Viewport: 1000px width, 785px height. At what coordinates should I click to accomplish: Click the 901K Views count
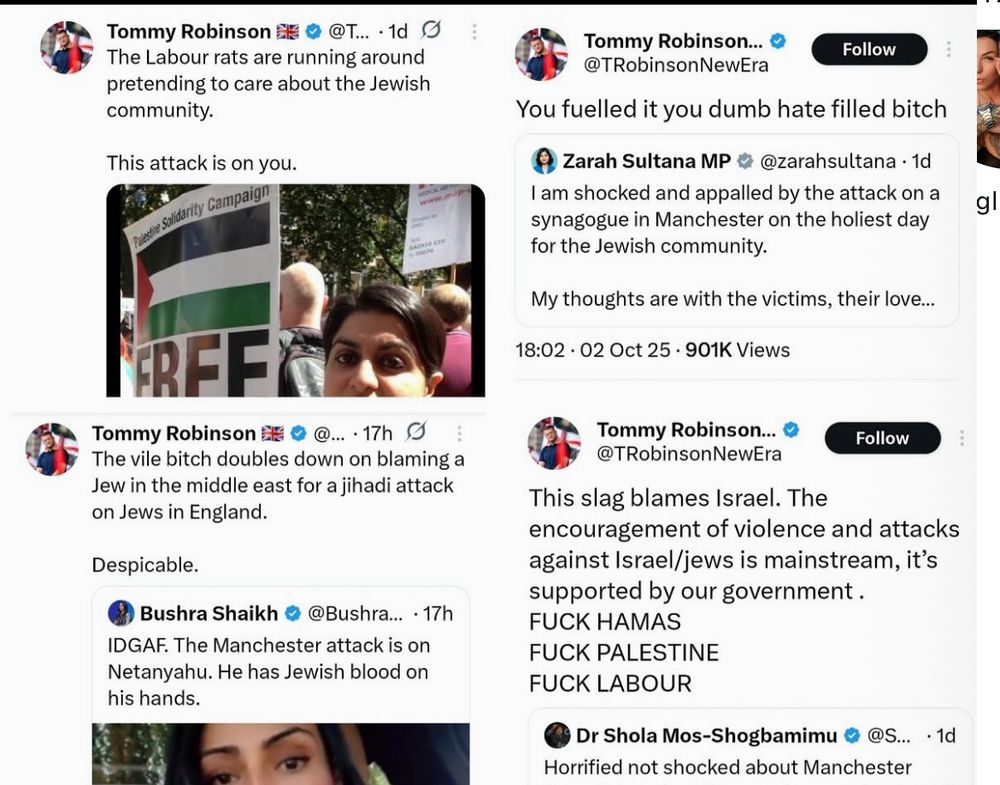point(737,350)
